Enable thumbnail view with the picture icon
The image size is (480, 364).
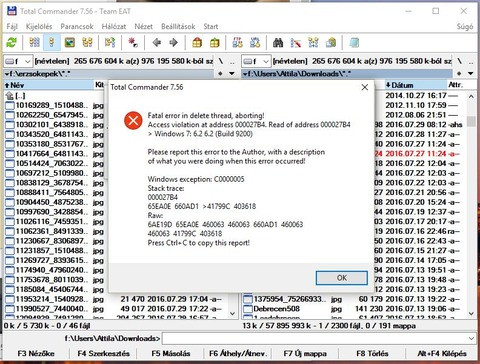(70, 43)
